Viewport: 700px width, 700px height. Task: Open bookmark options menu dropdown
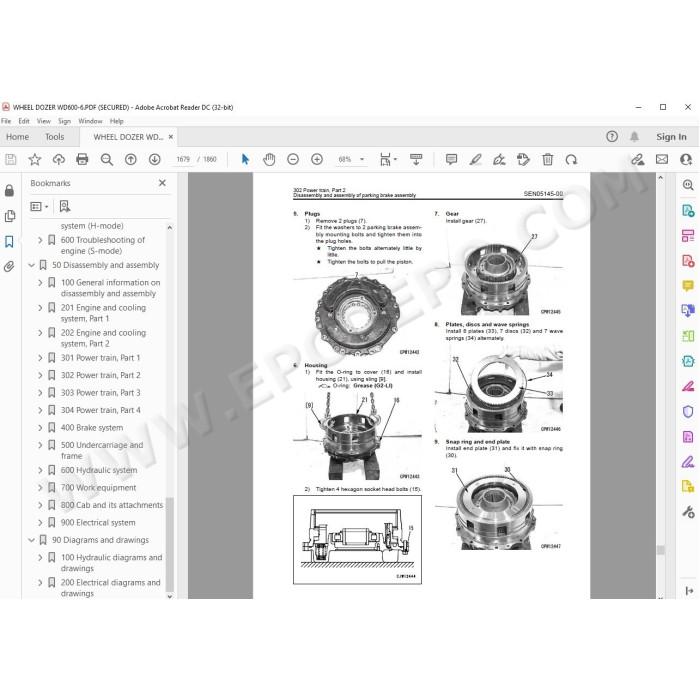(x=39, y=206)
